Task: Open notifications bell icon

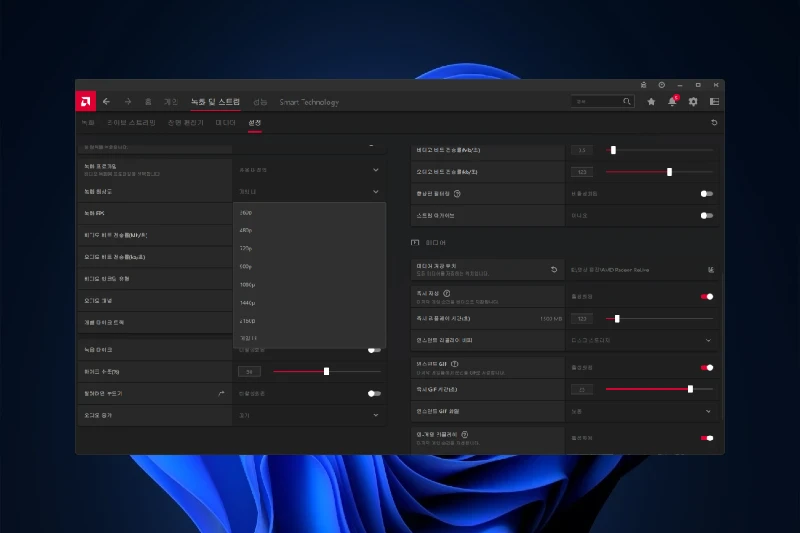Action: point(672,101)
